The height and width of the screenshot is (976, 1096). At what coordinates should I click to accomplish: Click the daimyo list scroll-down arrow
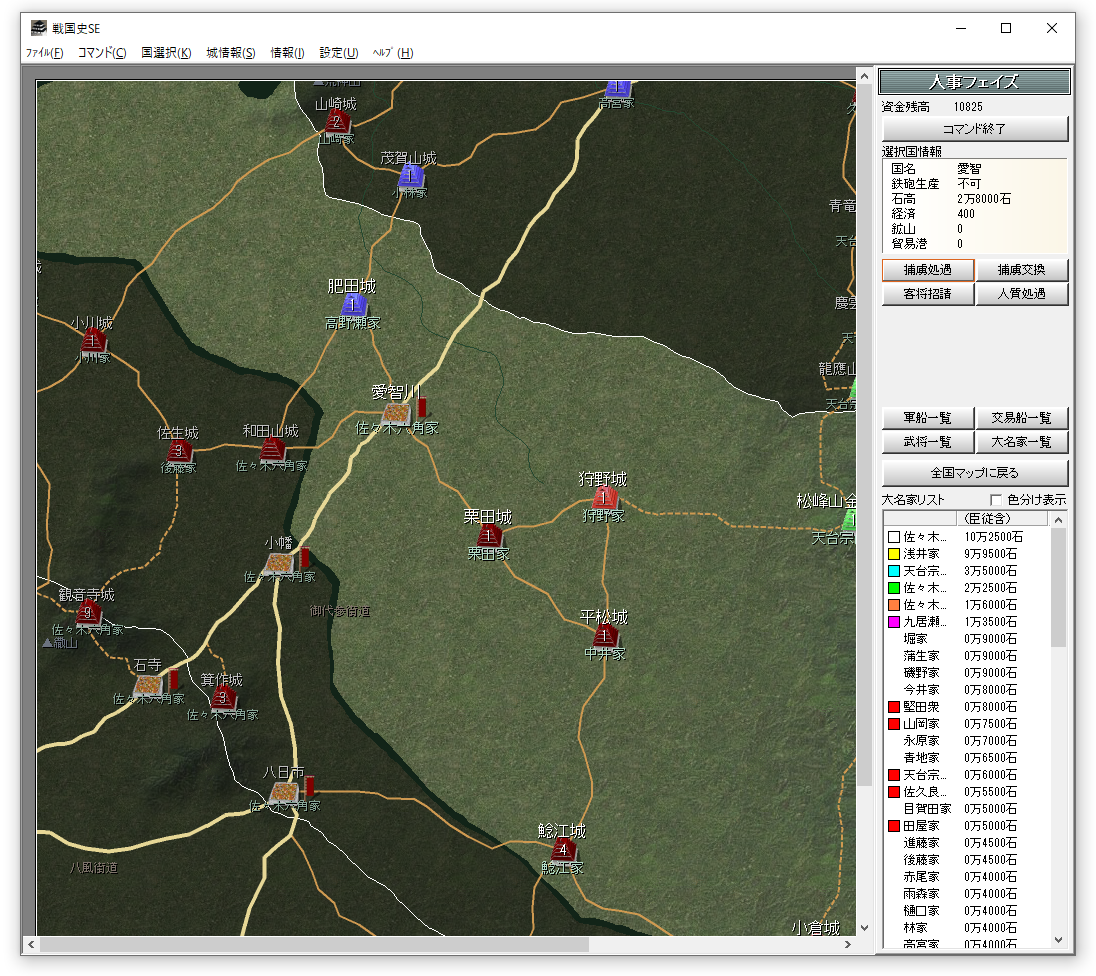click(1059, 939)
